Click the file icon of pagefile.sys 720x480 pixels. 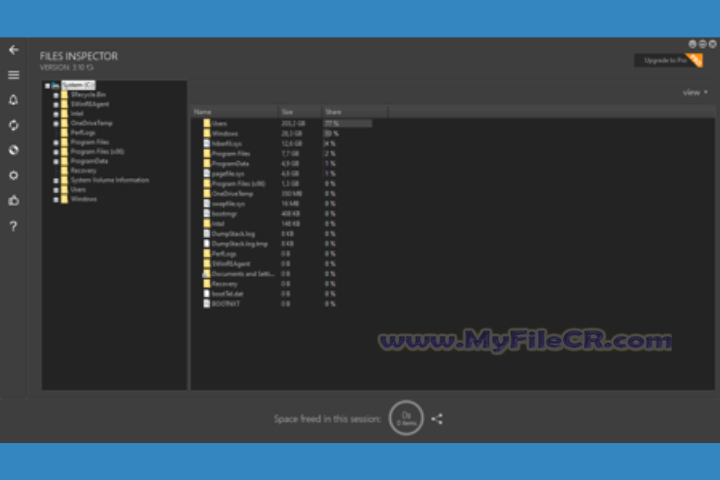pyautogui.click(x=207, y=173)
